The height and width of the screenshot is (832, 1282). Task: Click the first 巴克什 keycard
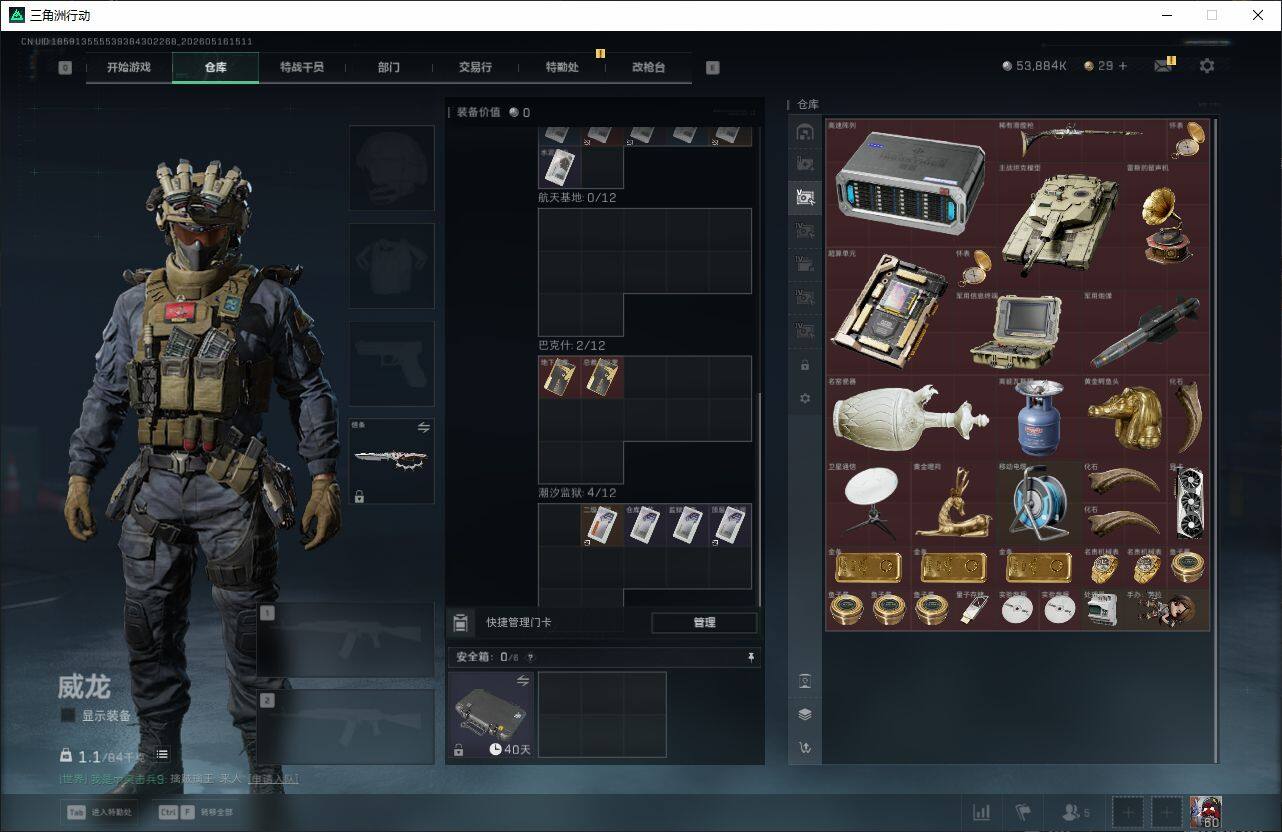560,377
